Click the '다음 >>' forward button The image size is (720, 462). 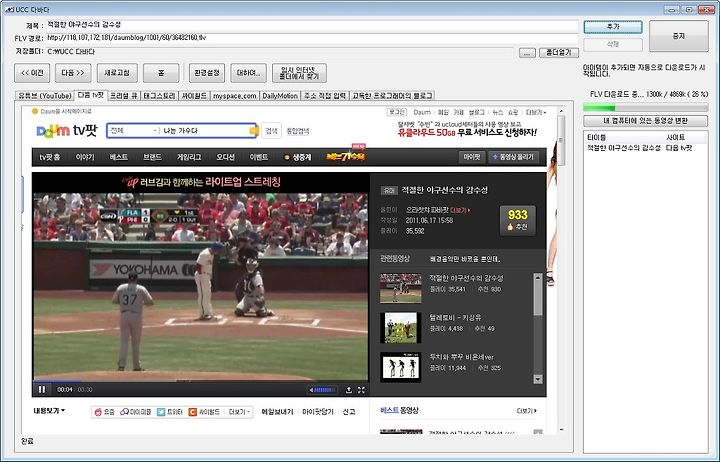(x=73, y=73)
